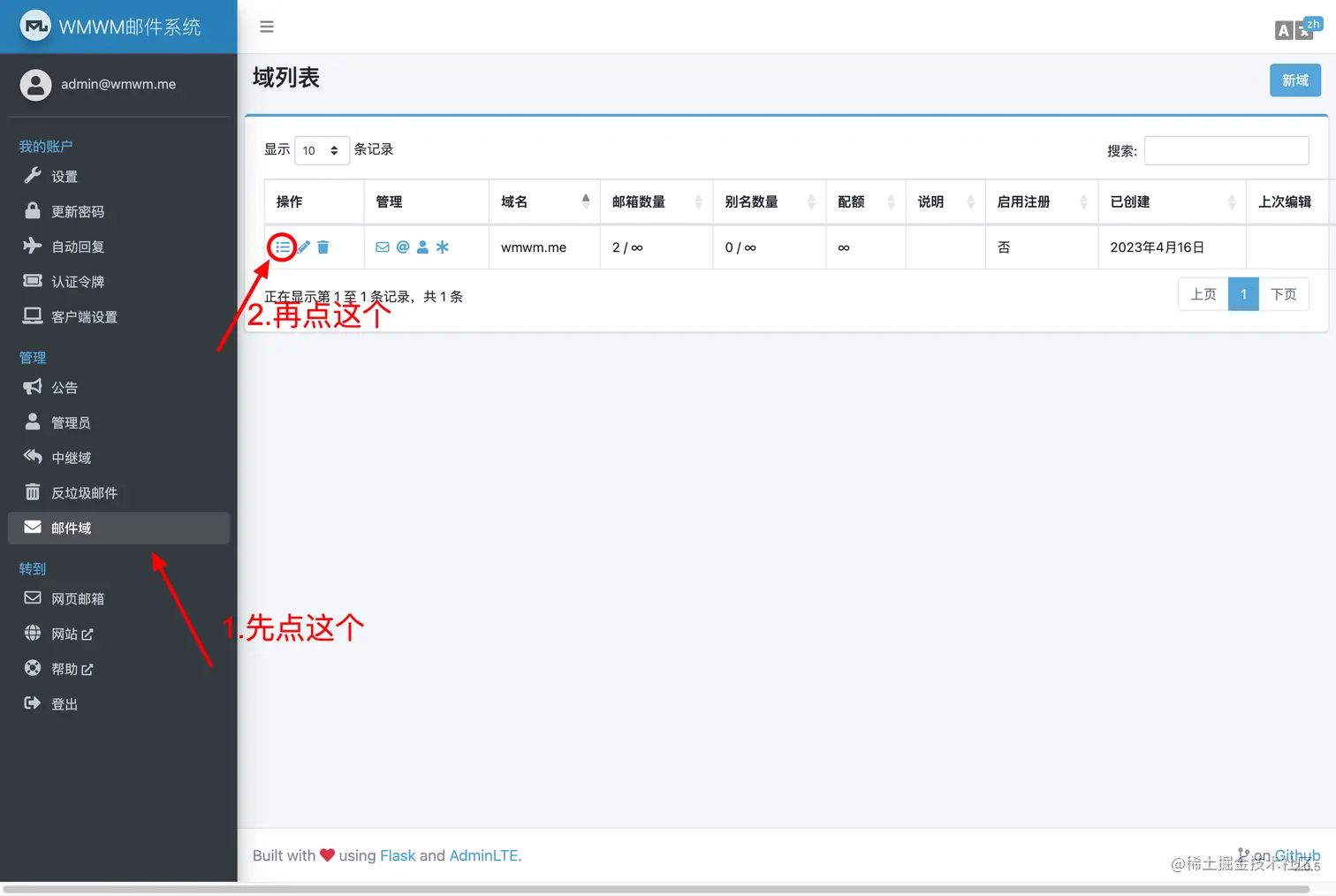Image resolution: width=1336 pixels, height=896 pixels.
Task: Open 自动回复 auto-reply page
Action: click(x=118, y=247)
